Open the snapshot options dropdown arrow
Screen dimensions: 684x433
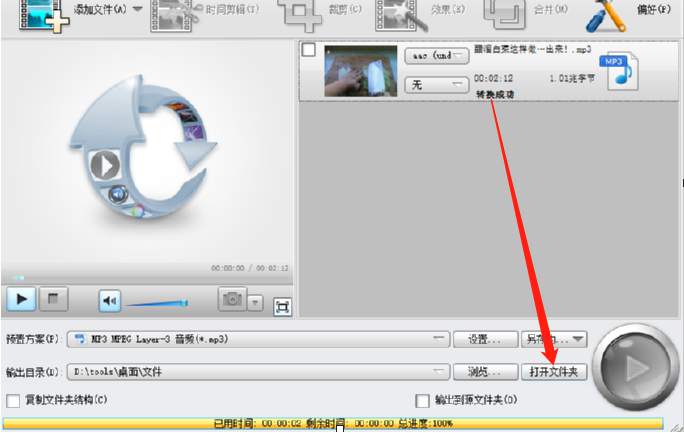pos(256,302)
